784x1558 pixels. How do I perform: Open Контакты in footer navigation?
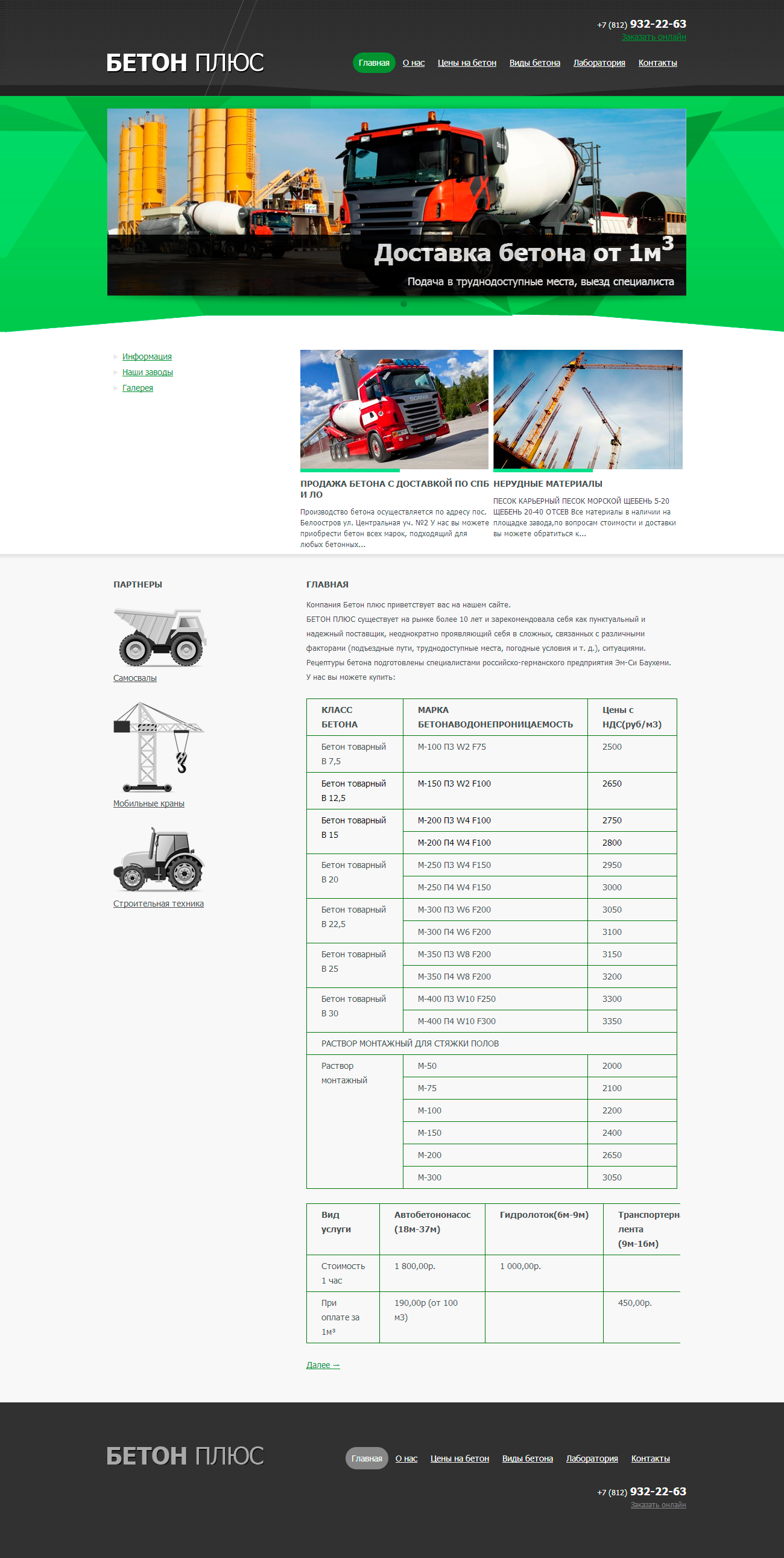click(650, 1458)
